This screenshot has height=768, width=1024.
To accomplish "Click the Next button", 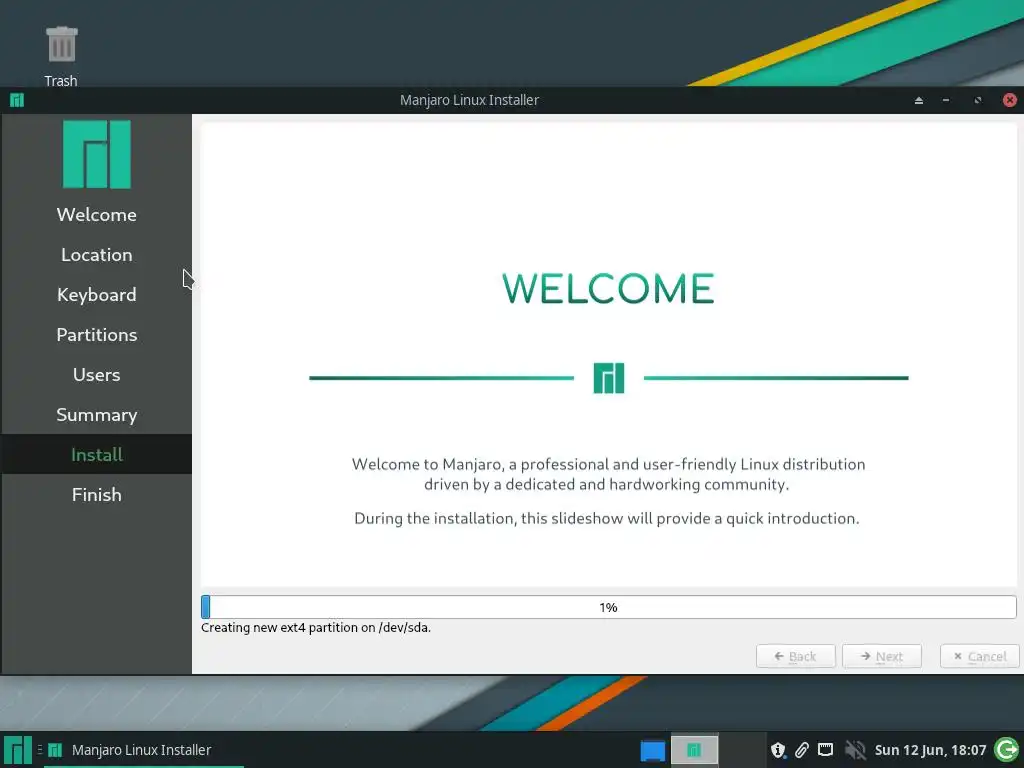I will [x=882, y=656].
